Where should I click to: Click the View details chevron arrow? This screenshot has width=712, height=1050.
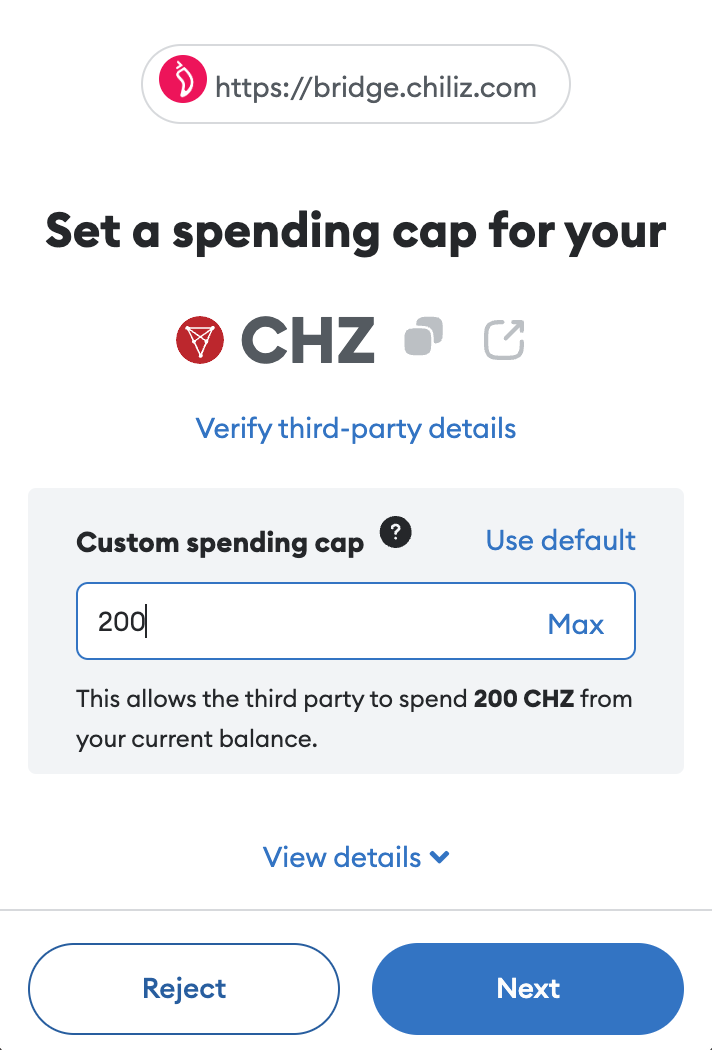pos(440,857)
